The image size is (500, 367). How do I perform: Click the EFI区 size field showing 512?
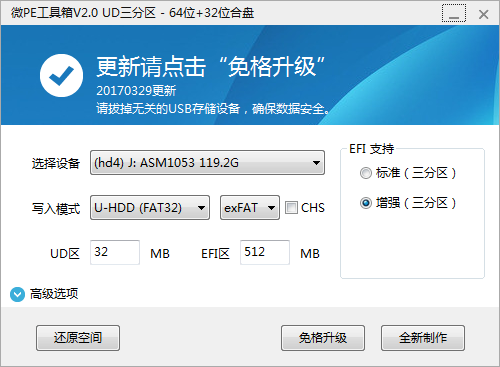point(265,252)
